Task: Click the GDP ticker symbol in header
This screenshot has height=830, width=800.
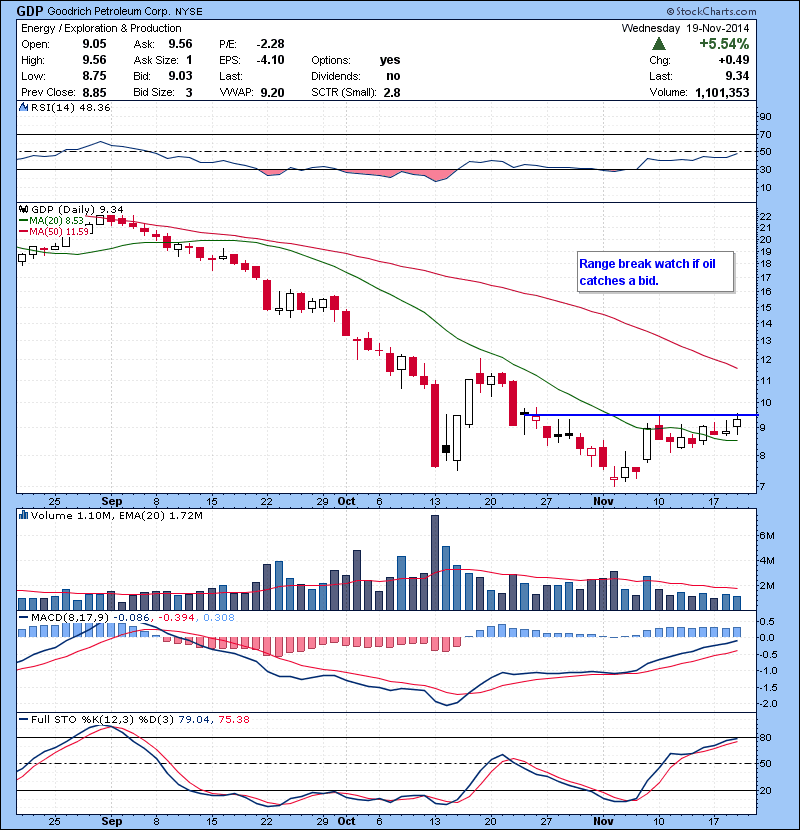Action: tap(30, 11)
